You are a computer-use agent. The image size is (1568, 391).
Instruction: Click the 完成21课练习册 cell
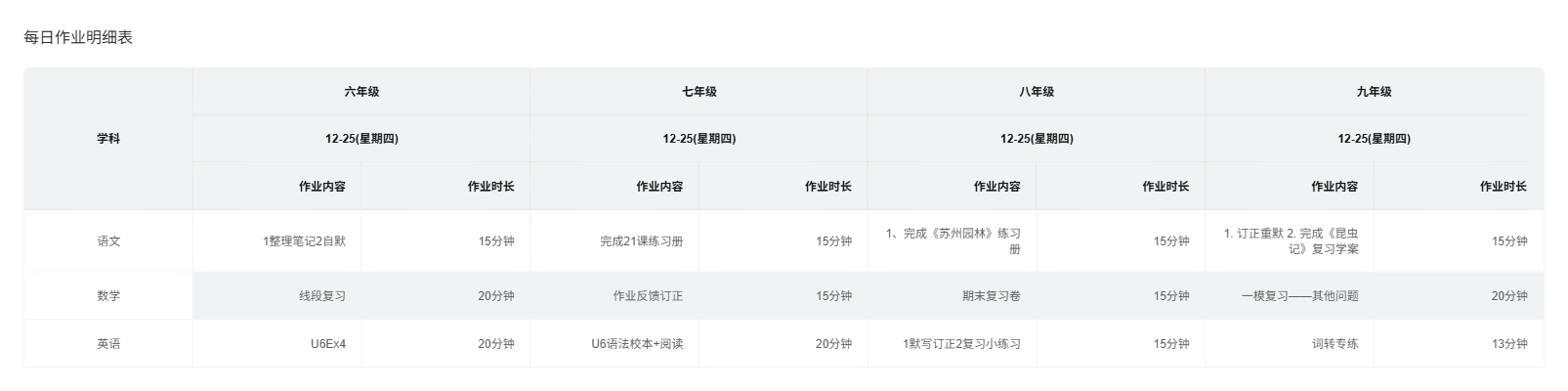(641, 241)
